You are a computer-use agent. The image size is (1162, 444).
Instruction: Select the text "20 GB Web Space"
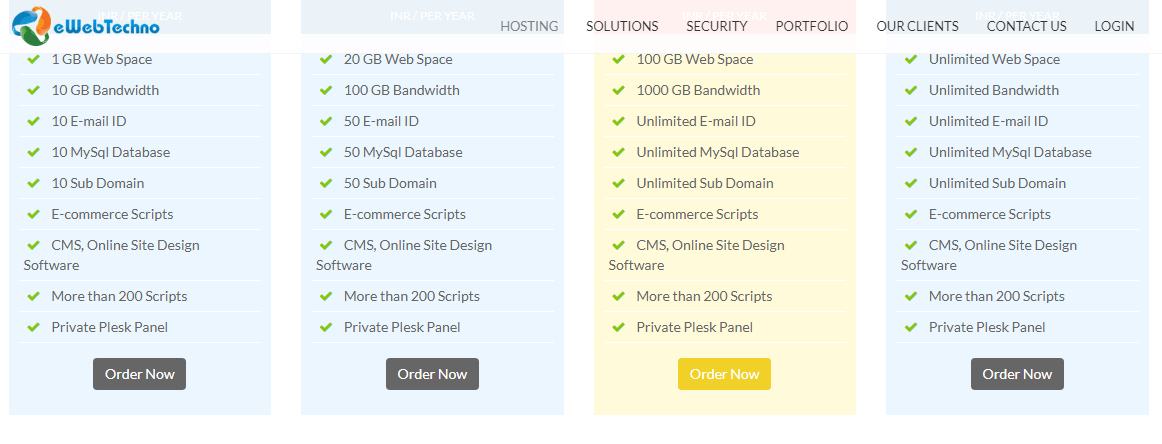pyautogui.click(x=398, y=59)
